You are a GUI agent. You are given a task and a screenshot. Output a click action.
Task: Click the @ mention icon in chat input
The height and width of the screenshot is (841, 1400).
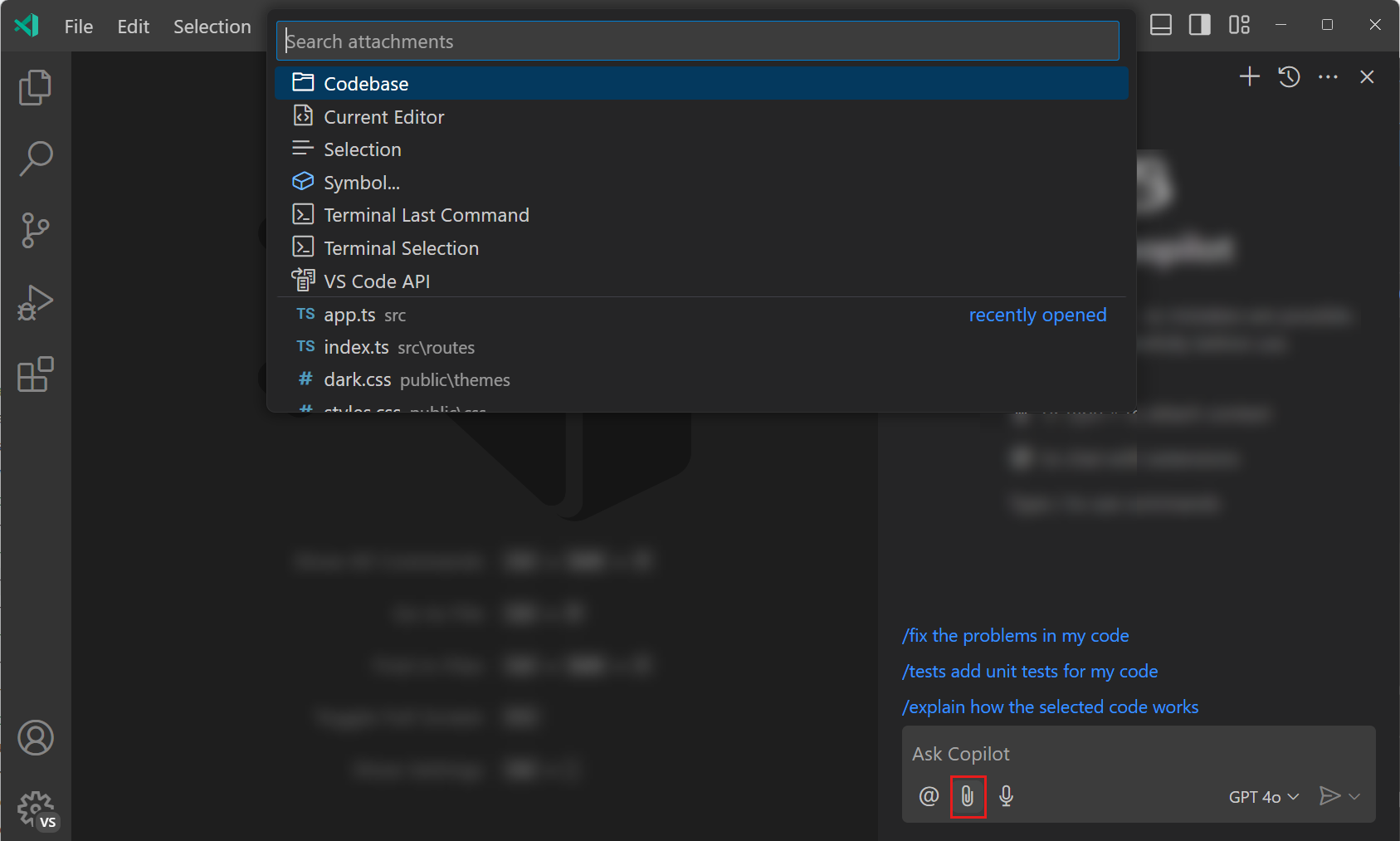coord(929,796)
